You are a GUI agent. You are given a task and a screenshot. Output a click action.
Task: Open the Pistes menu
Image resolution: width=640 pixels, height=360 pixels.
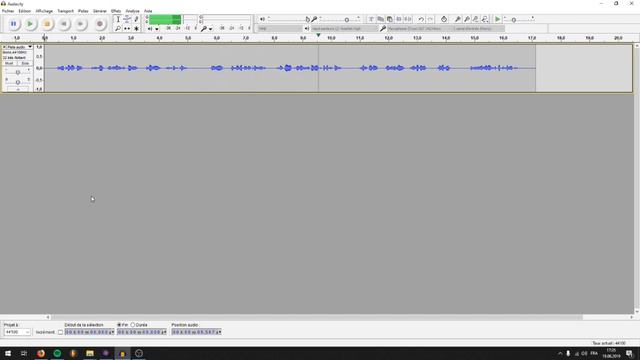coord(83,11)
